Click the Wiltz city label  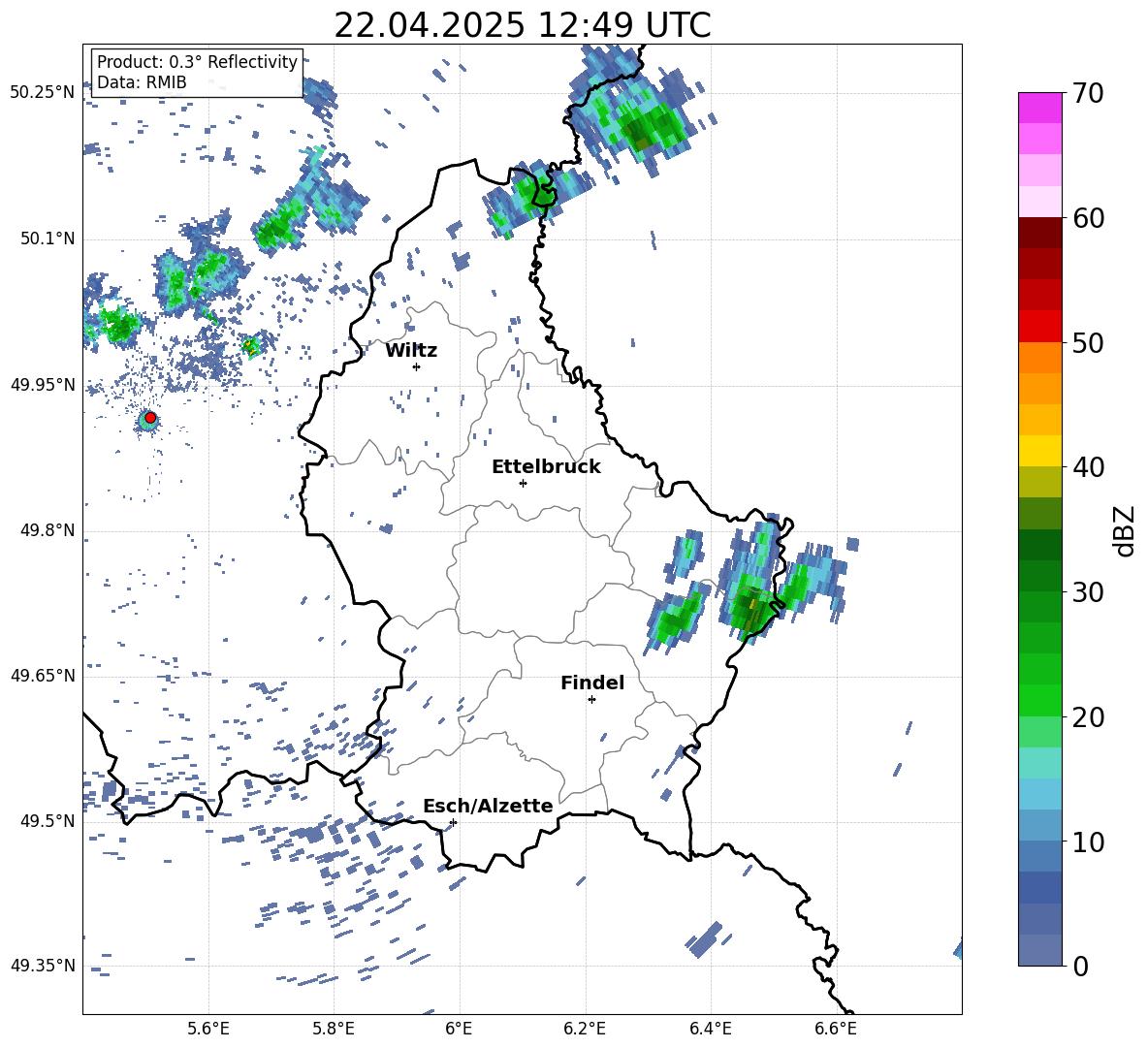click(x=411, y=351)
